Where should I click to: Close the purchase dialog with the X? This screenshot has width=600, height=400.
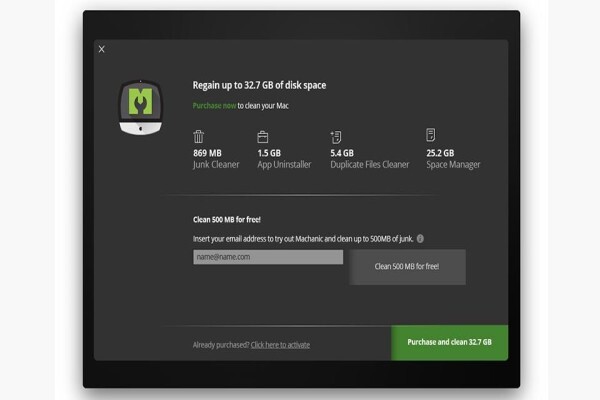101,49
